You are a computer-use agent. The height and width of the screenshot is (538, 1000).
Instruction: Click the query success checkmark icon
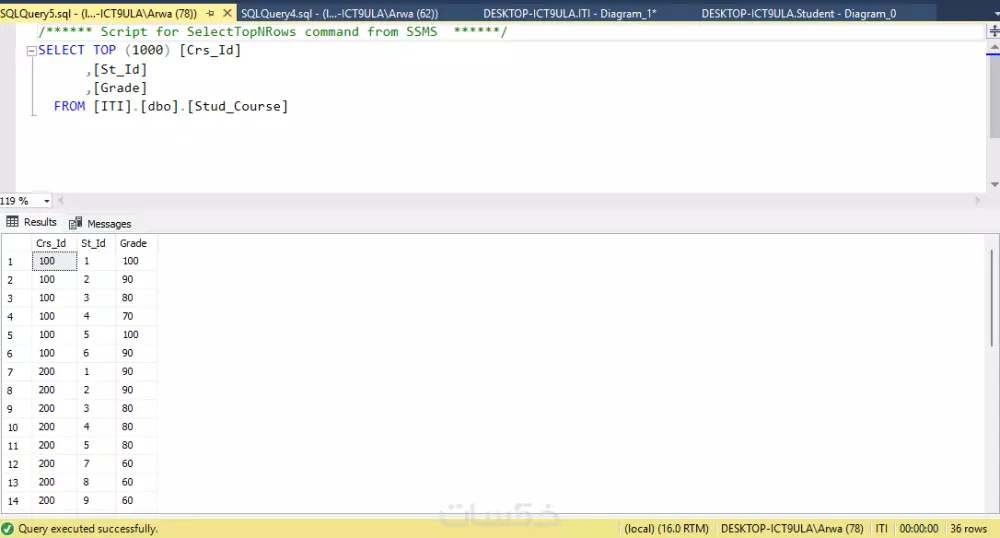8,528
